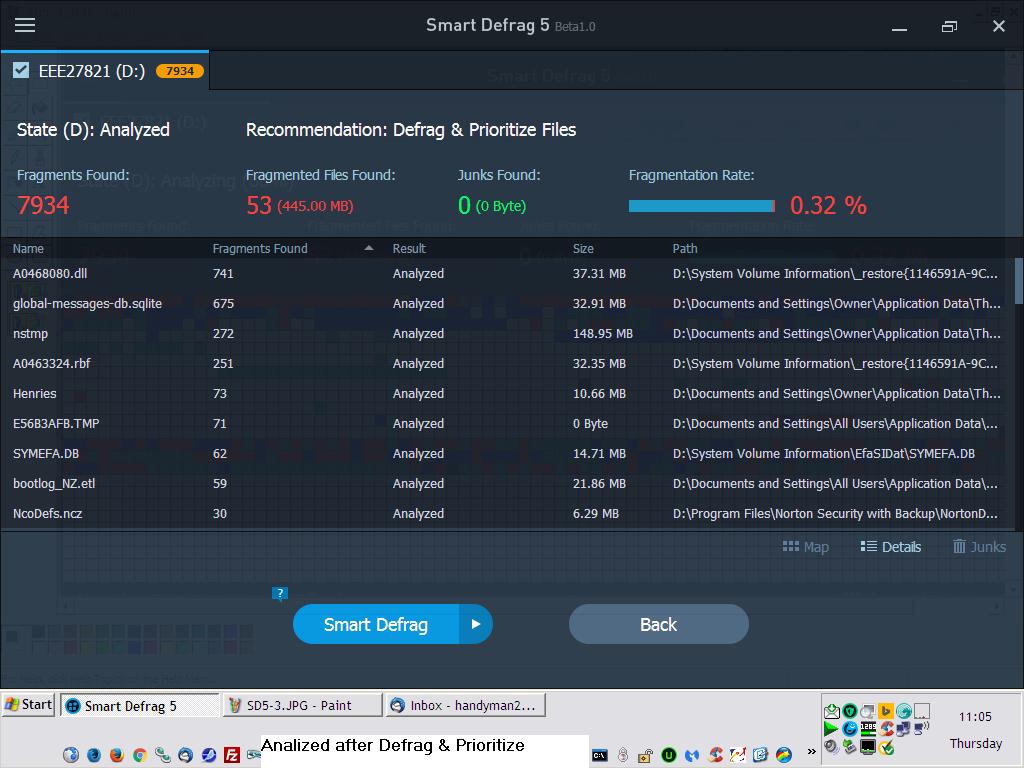
Task: Launch the green U icon in quick launch
Action: coord(669,755)
